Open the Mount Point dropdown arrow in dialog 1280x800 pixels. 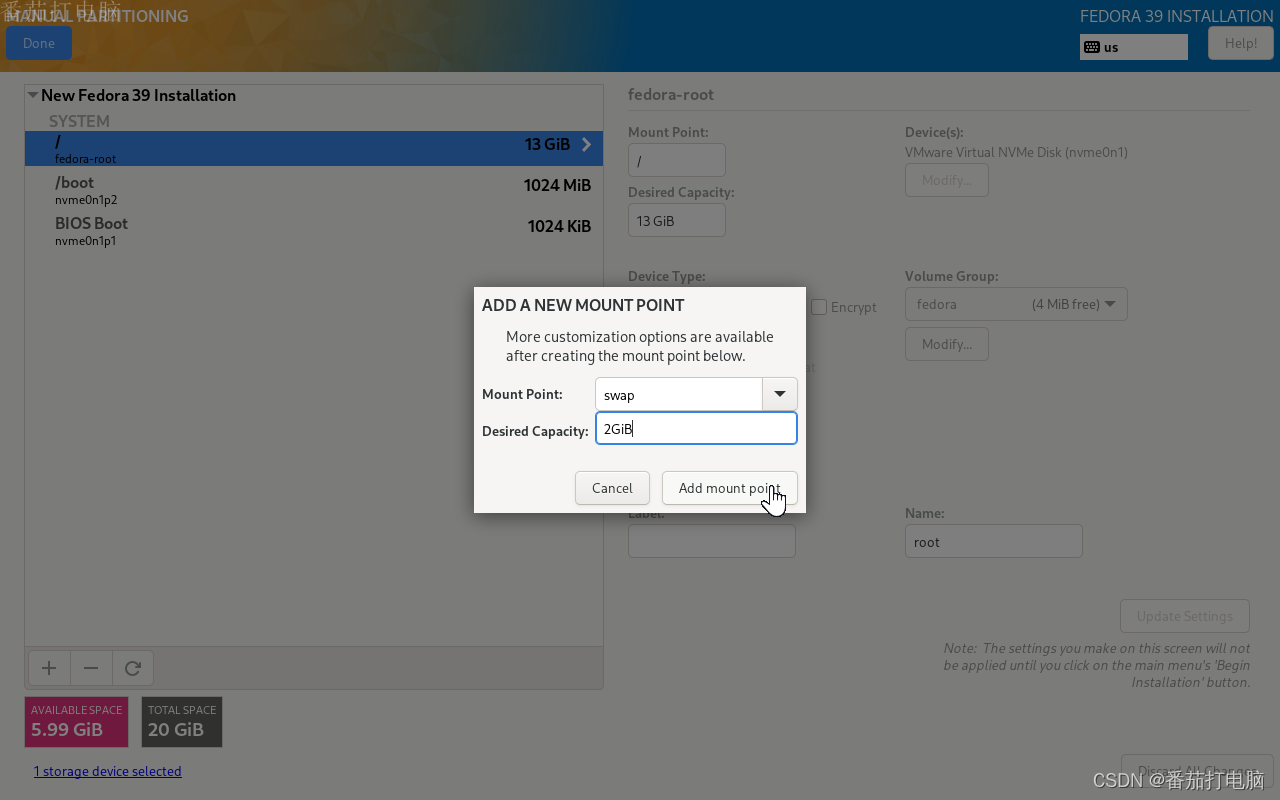coord(780,394)
